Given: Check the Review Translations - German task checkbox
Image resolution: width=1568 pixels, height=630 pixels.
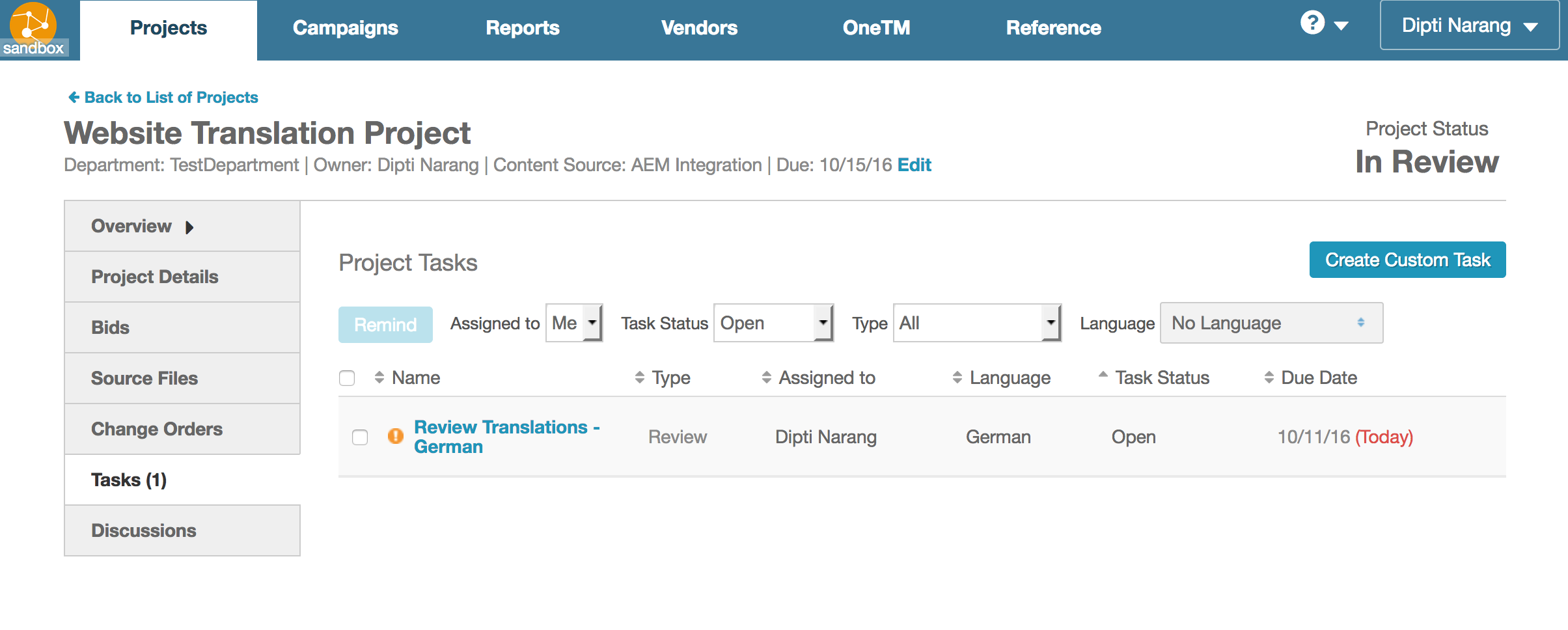Looking at the screenshot, I should 360,437.
